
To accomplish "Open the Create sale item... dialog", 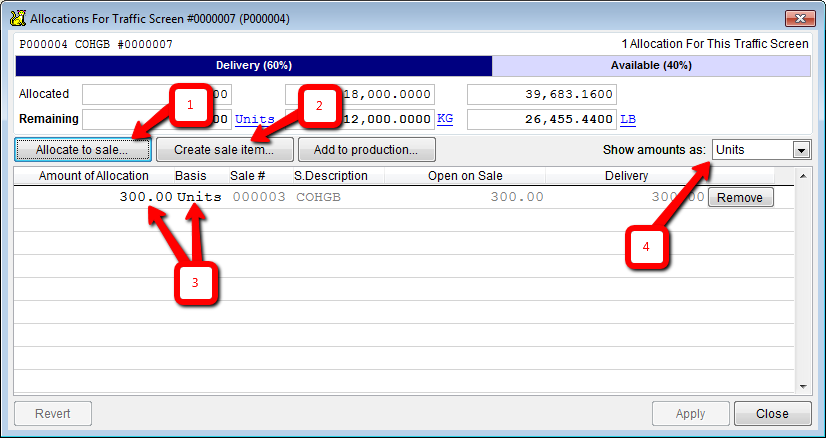I will pos(224,150).
